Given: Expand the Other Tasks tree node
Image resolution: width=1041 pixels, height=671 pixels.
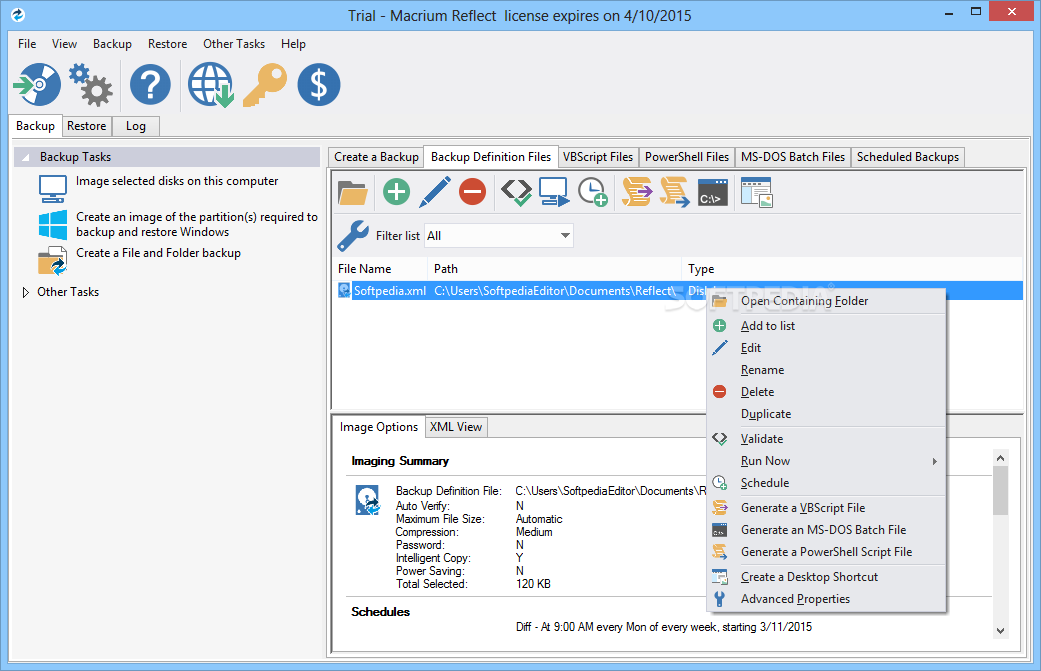Looking at the screenshot, I should [x=25, y=292].
